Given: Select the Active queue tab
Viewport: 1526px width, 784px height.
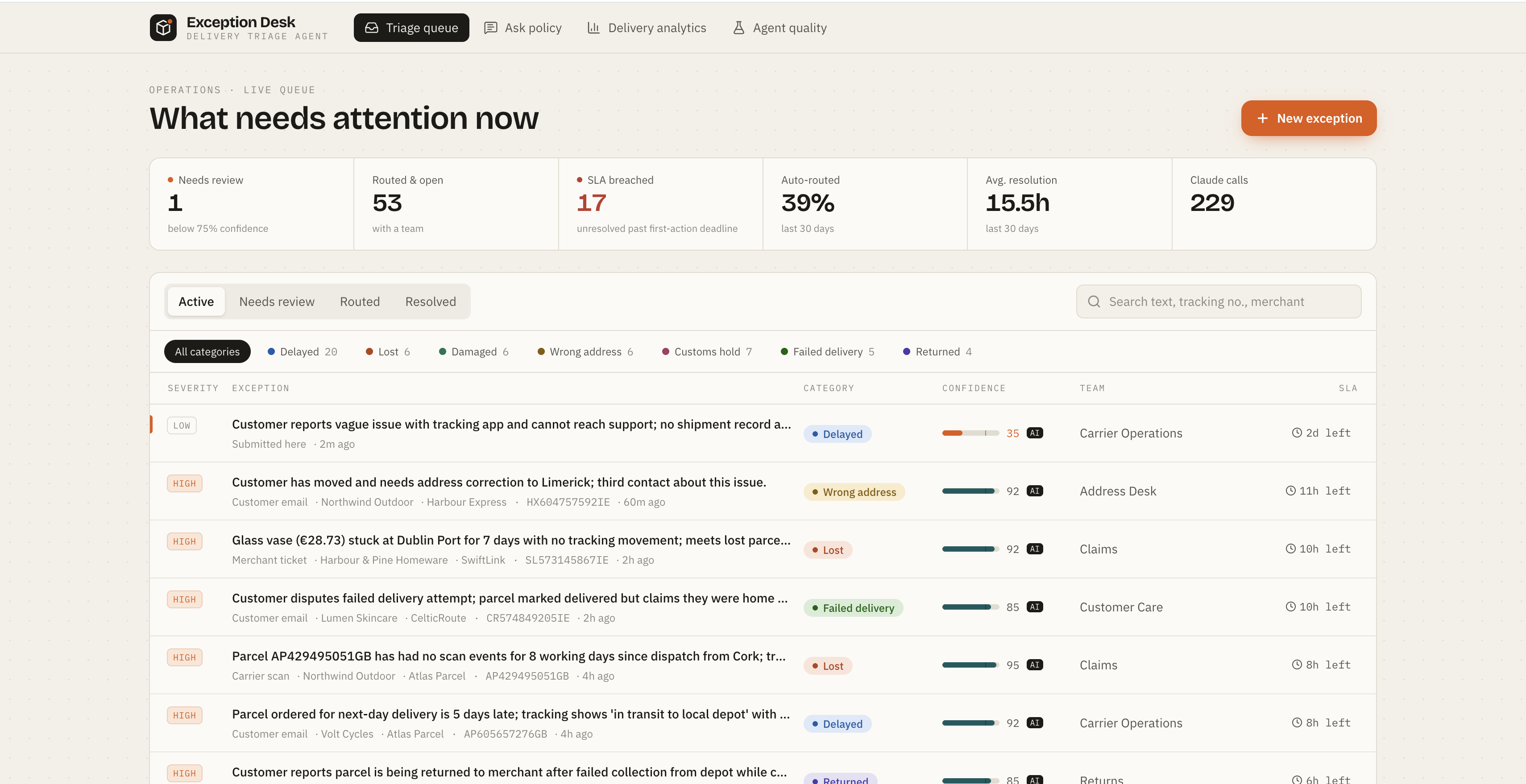Looking at the screenshot, I should tap(196, 301).
